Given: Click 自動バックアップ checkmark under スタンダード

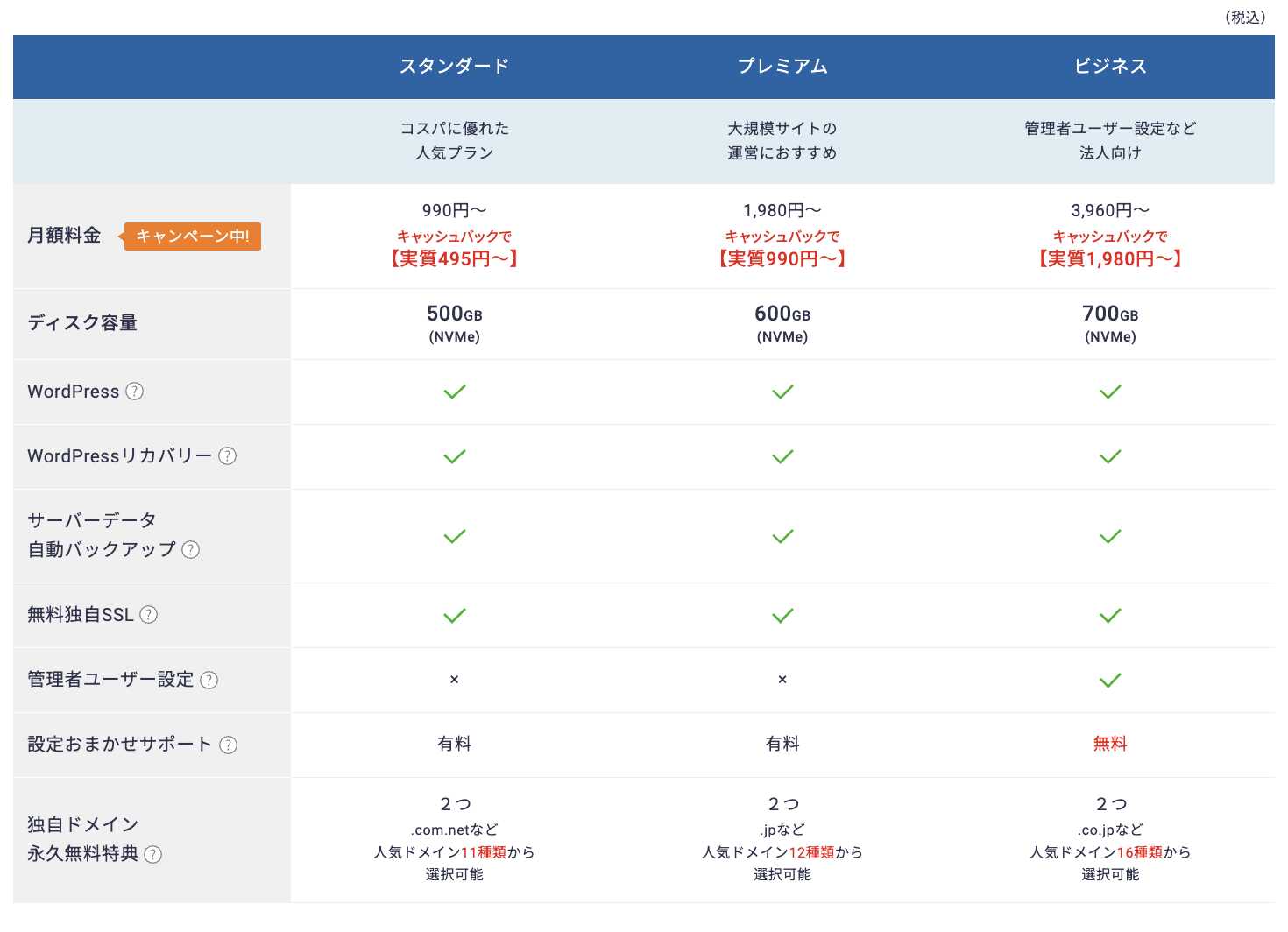Looking at the screenshot, I should (x=455, y=536).
